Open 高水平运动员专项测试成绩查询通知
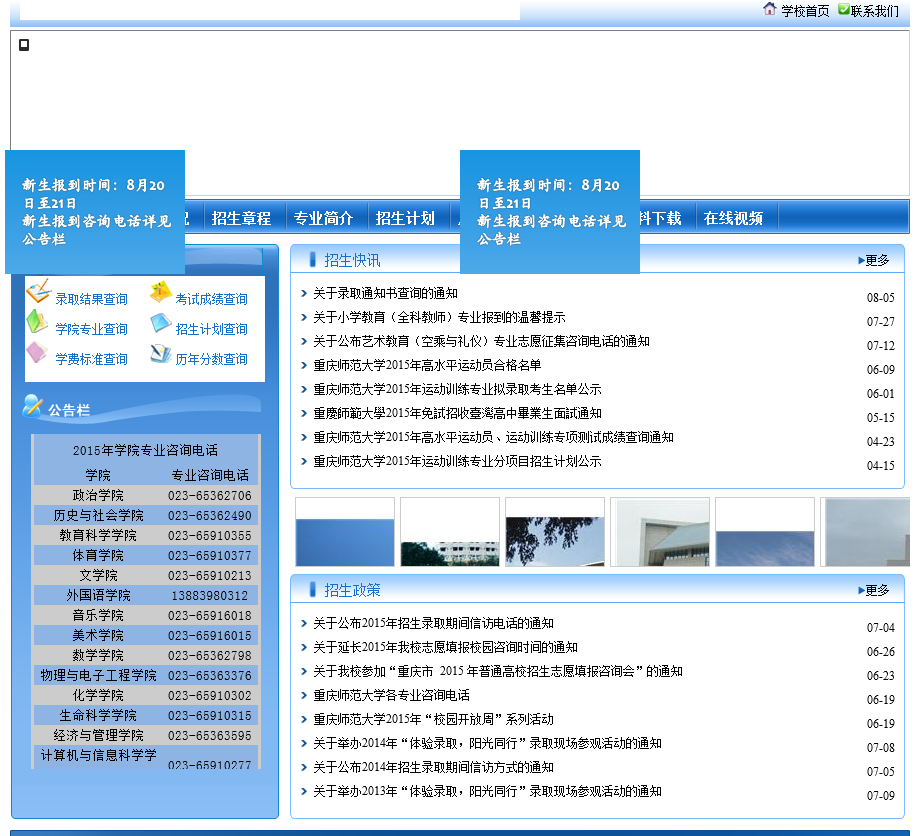Image resolution: width=920 pixels, height=836 pixels. [493, 438]
